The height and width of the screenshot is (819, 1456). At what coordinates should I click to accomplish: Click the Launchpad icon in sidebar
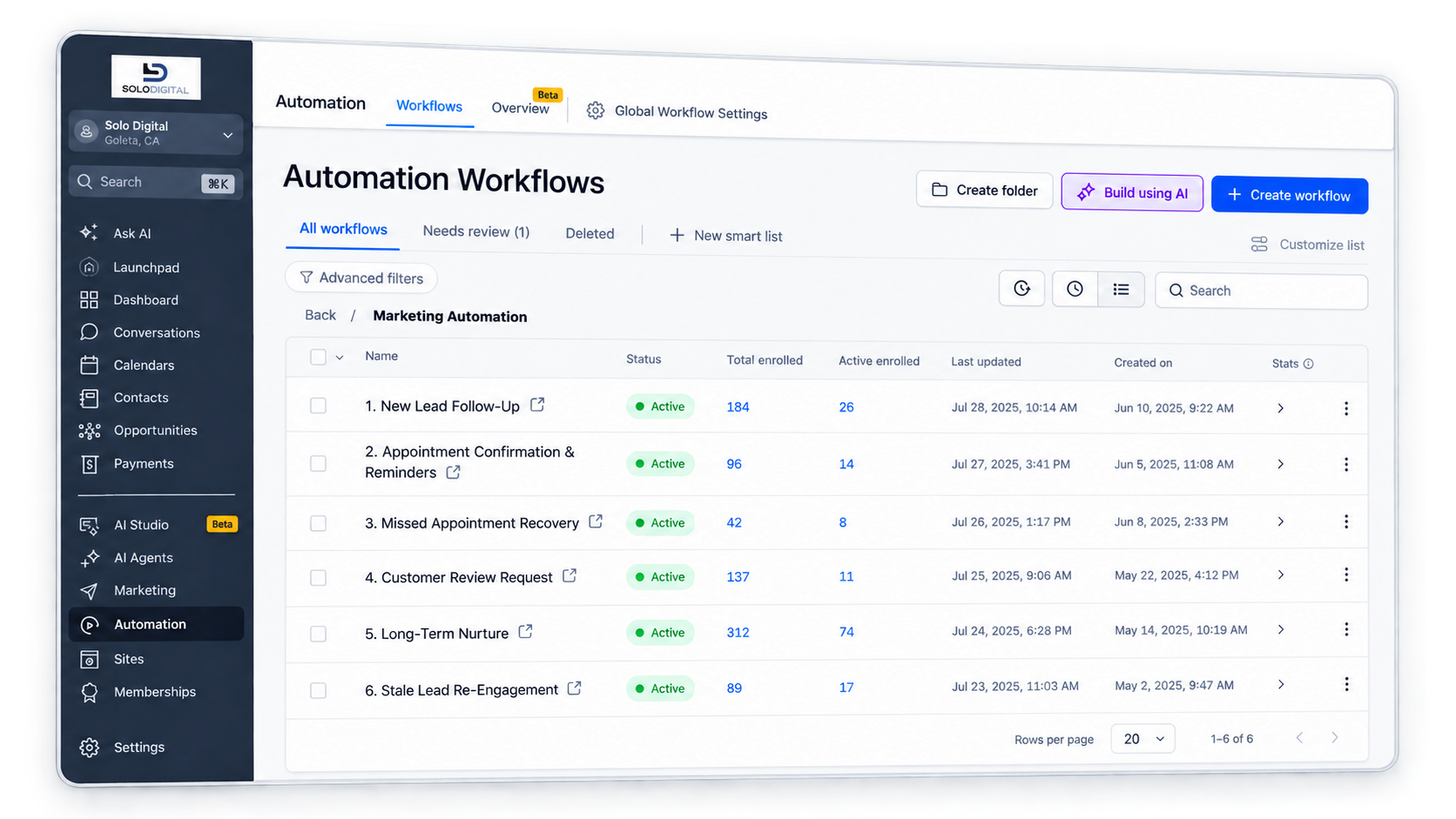pyautogui.click(x=89, y=266)
